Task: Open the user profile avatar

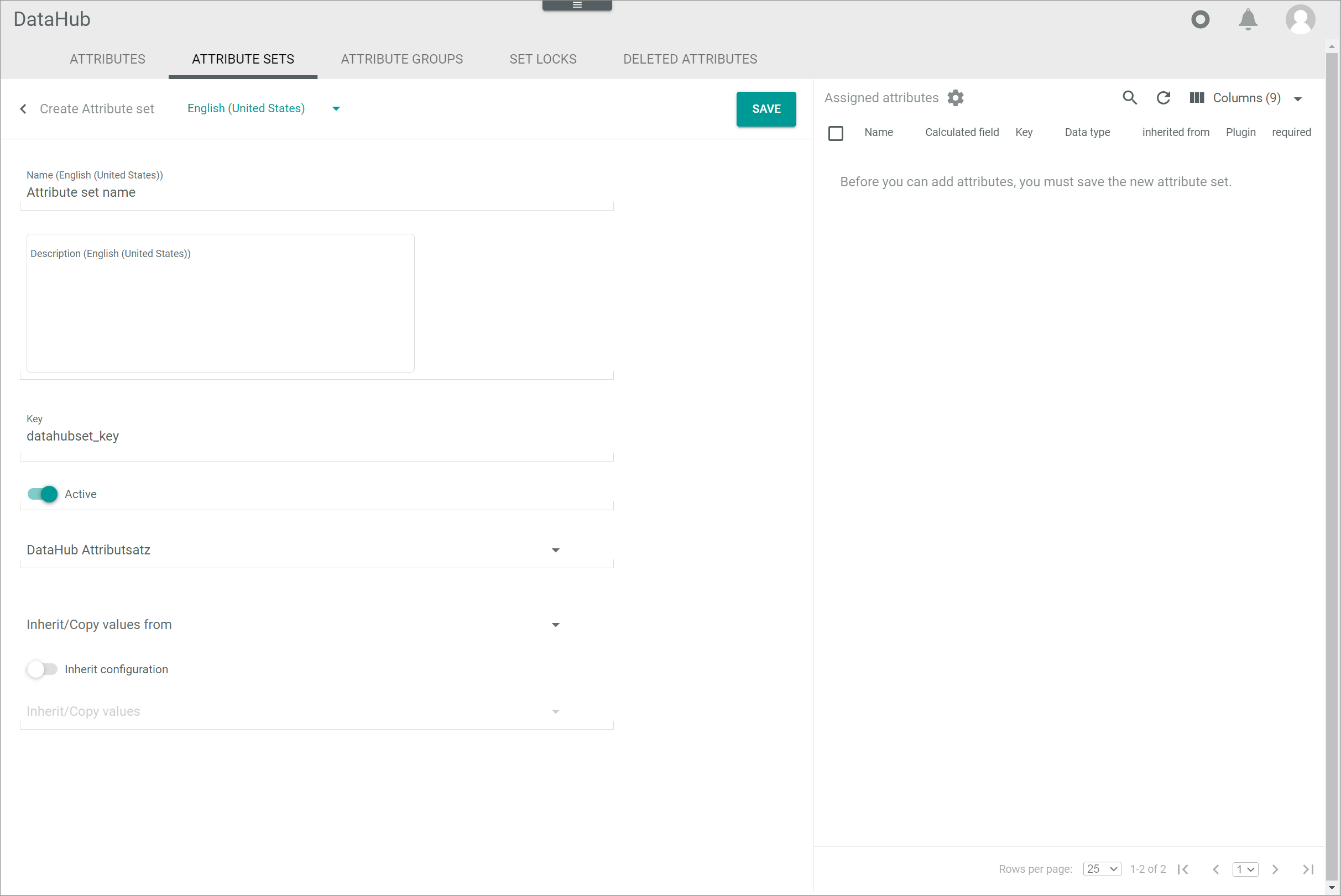Action: click(1301, 19)
